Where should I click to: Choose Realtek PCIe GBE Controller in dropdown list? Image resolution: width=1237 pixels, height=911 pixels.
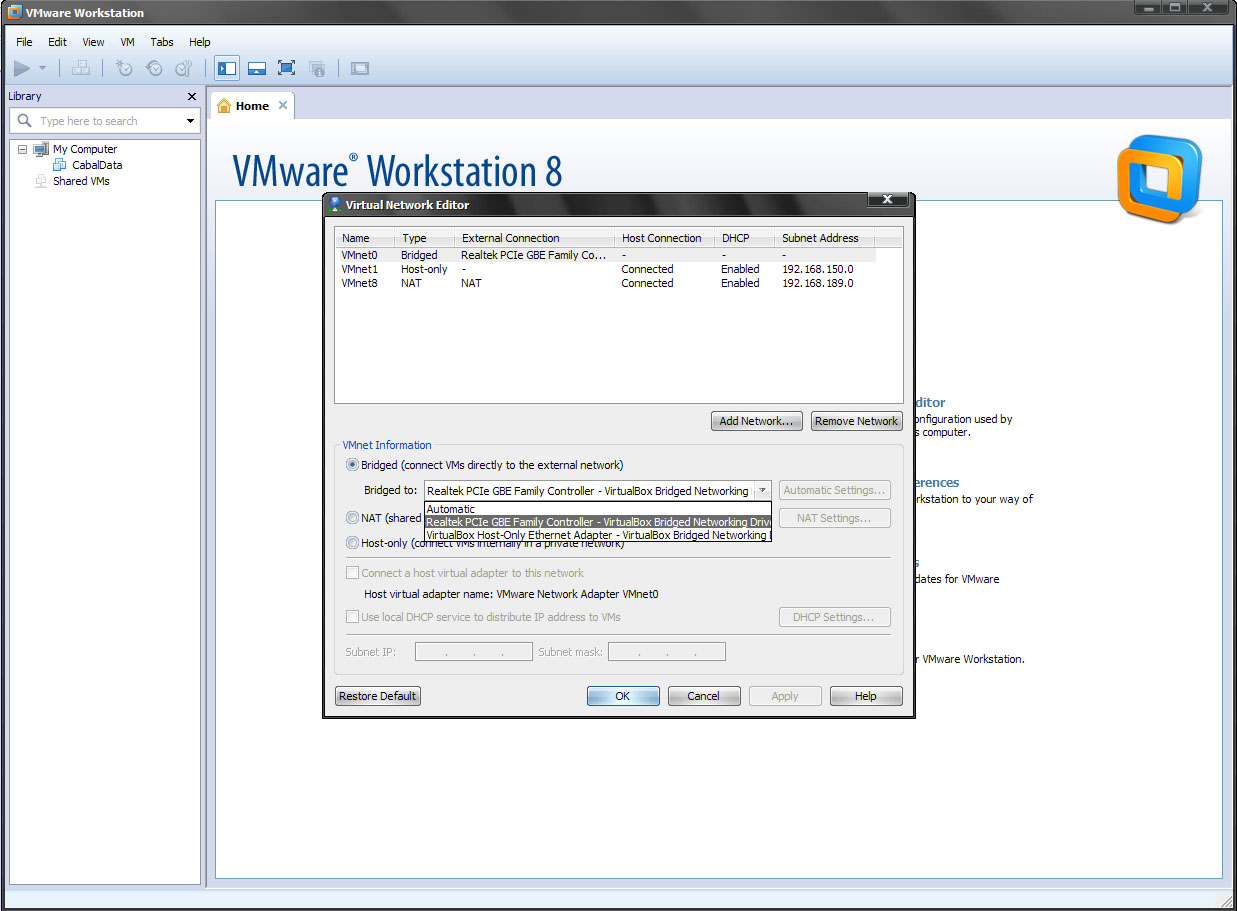pos(598,522)
